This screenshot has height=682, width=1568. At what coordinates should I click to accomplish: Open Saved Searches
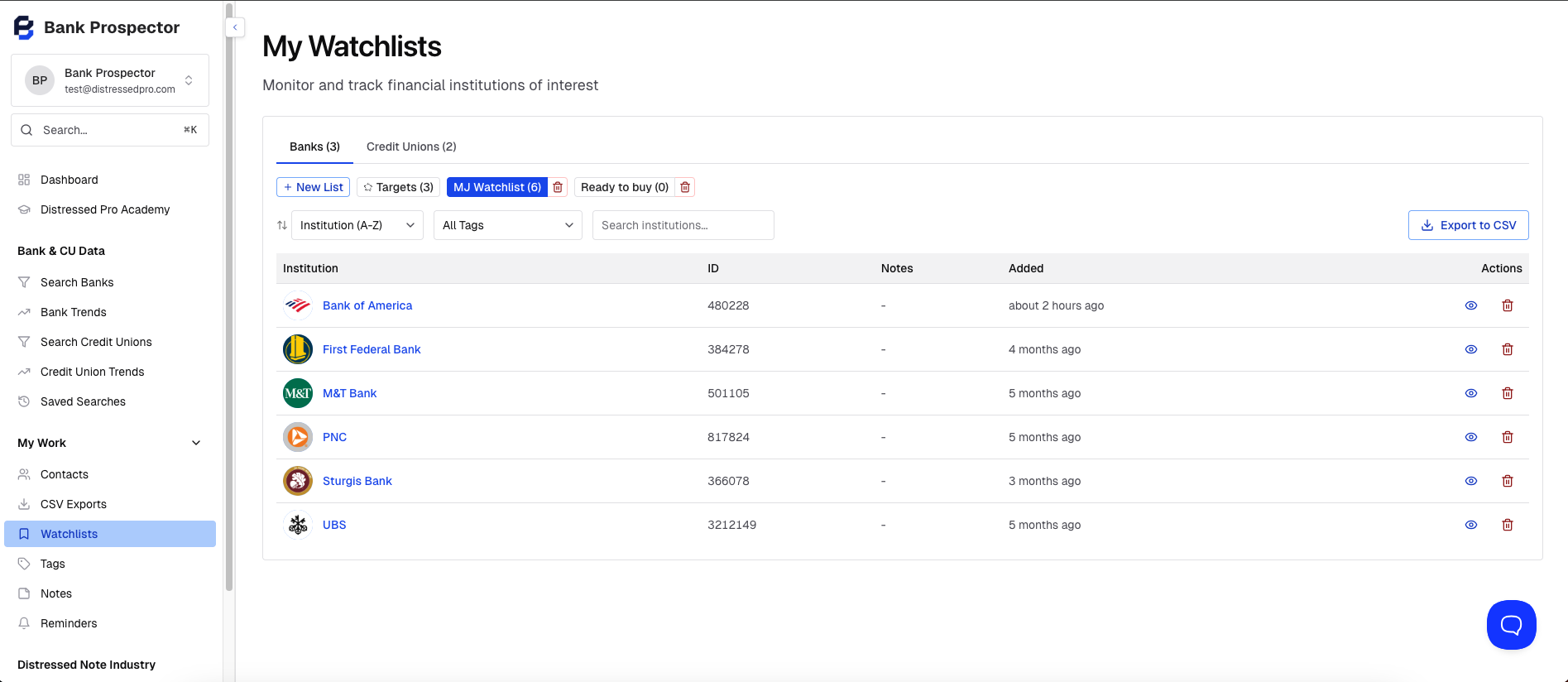tap(110, 401)
